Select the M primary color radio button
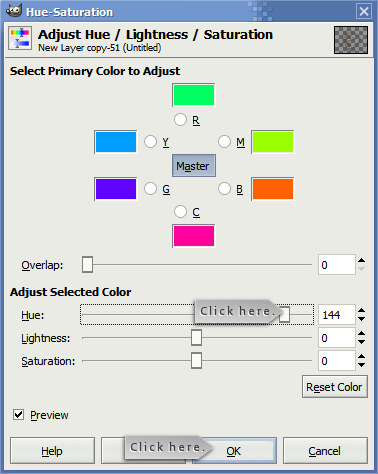The image size is (378, 474). point(224,142)
